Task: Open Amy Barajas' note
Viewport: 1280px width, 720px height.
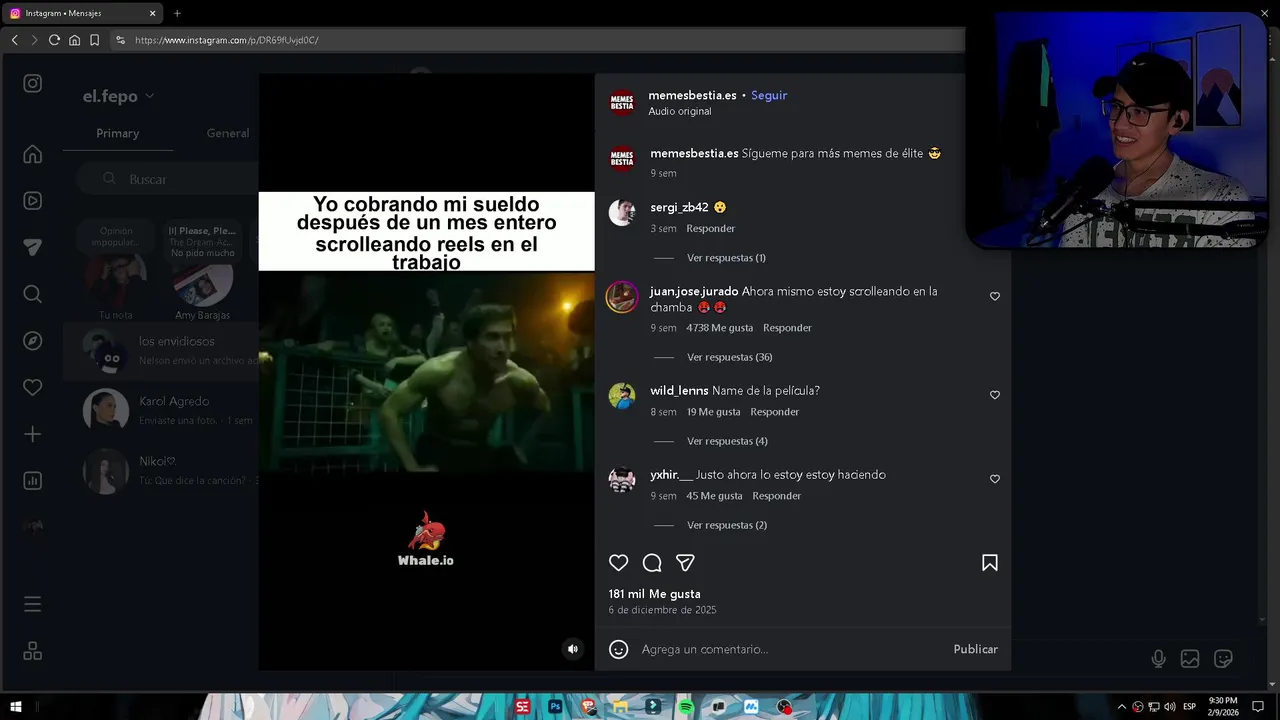Action: click(202, 272)
